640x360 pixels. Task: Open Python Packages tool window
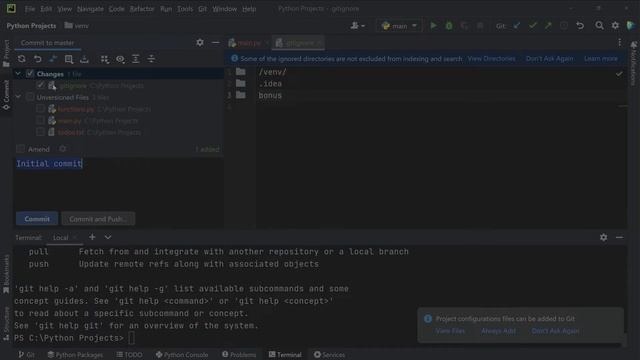(x=75, y=355)
